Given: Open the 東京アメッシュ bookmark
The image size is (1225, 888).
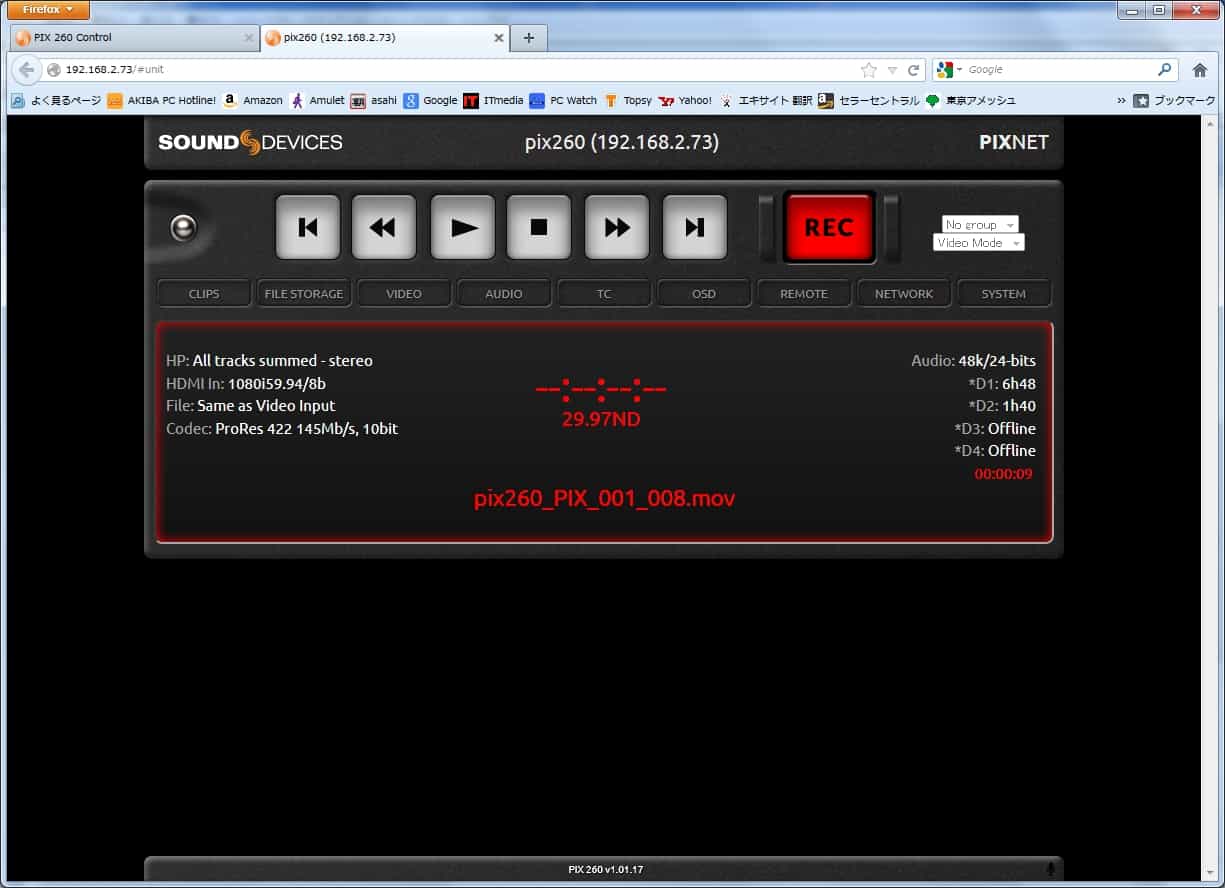Looking at the screenshot, I should click(x=970, y=100).
